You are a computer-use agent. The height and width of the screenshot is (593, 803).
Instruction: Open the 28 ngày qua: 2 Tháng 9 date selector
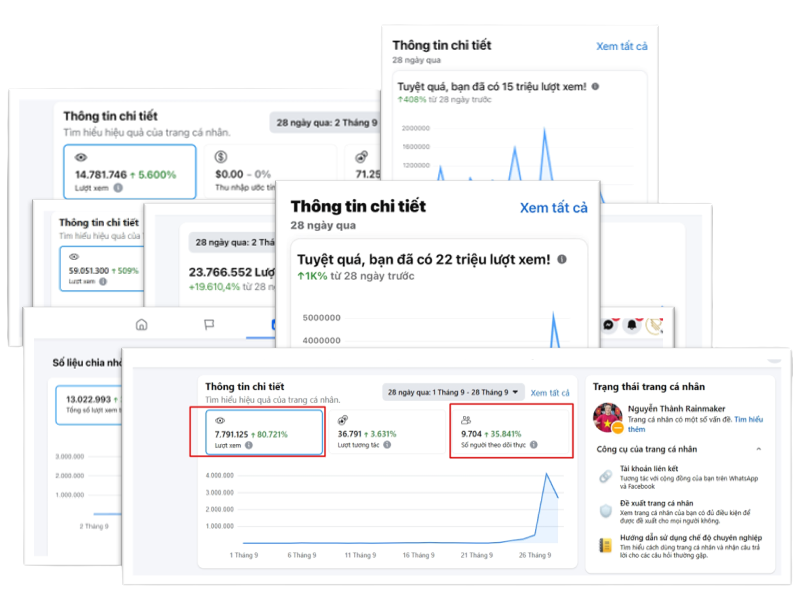click(325, 123)
